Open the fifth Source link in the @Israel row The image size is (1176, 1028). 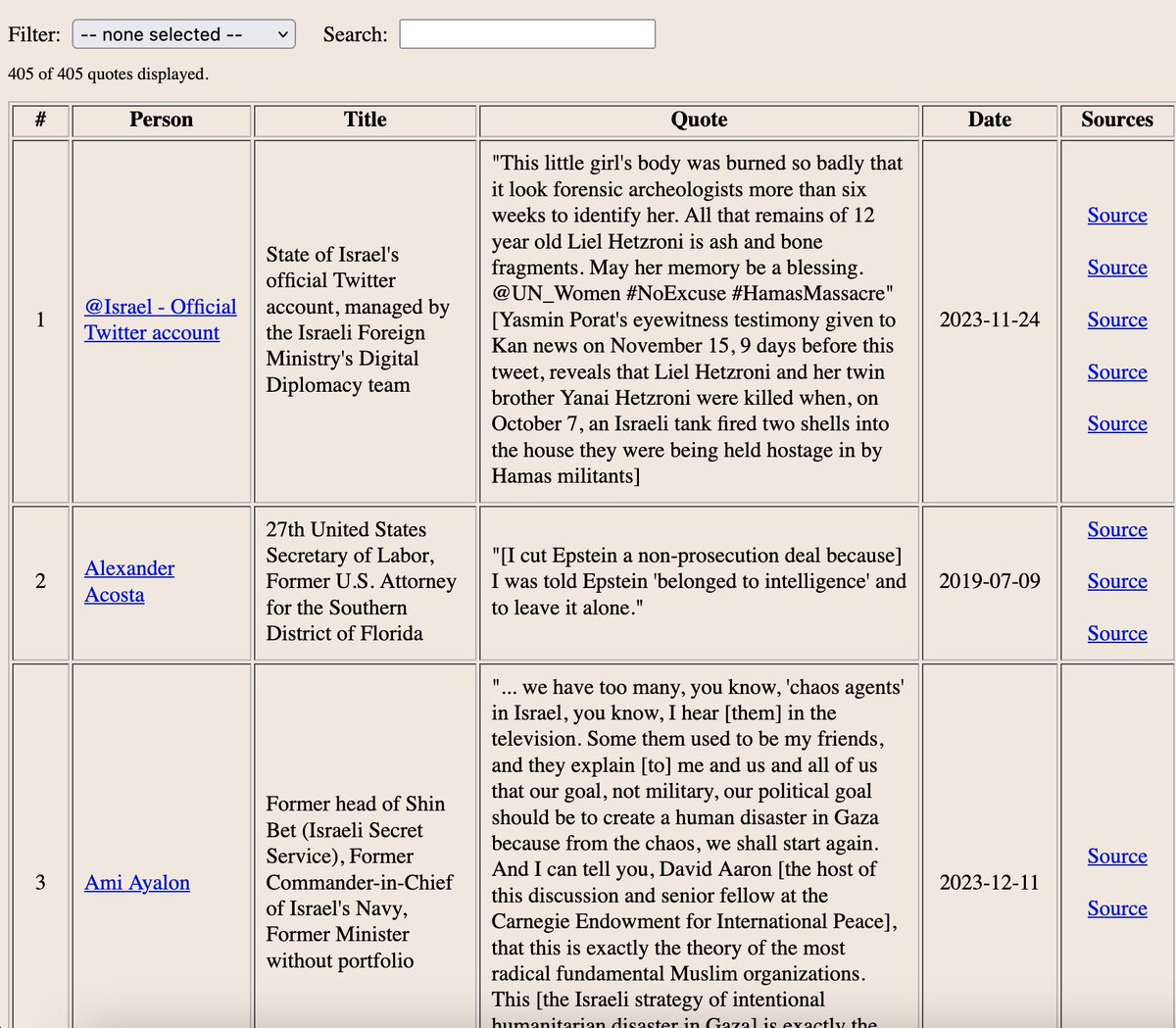1117,423
